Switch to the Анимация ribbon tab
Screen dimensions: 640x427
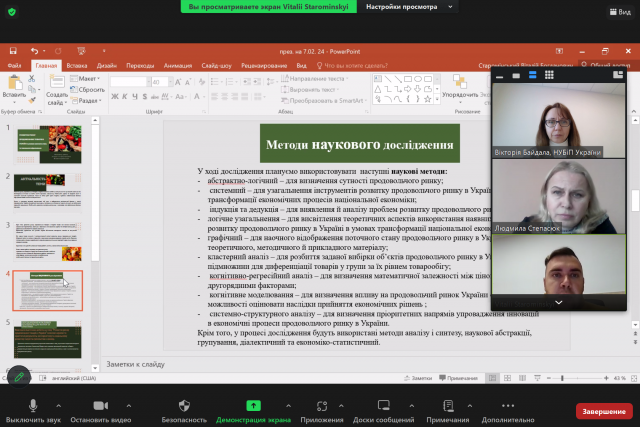click(178, 66)
